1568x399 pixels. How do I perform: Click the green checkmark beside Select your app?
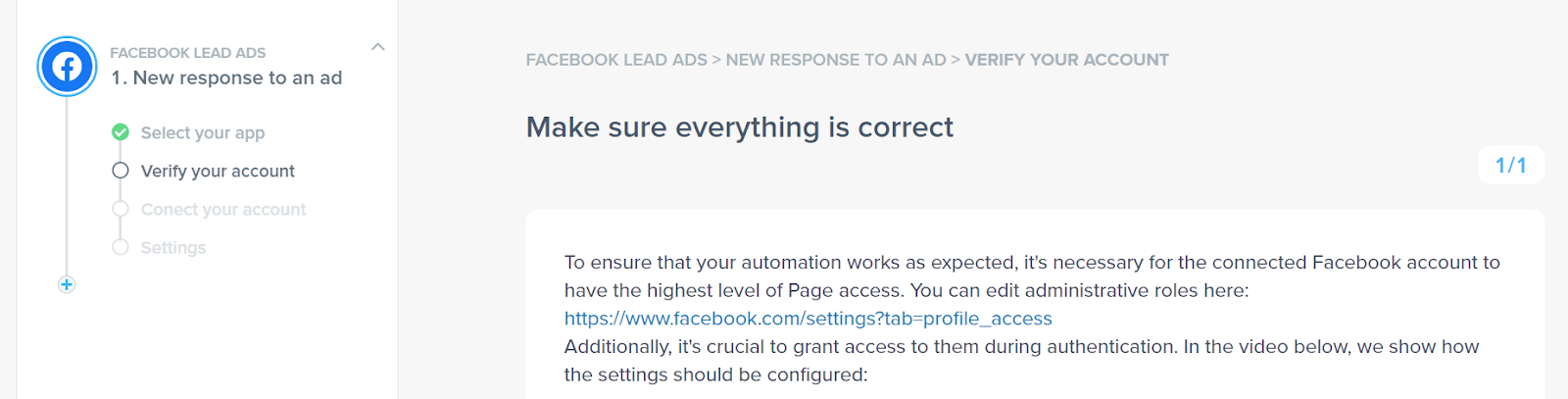pos(121,132)
